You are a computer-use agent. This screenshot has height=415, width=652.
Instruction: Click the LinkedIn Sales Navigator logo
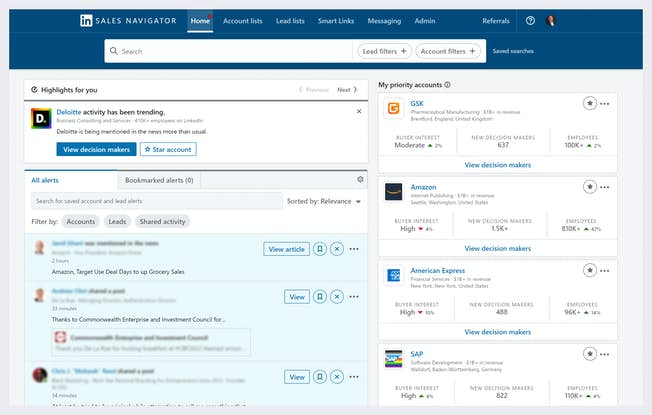tap(130, 20)
